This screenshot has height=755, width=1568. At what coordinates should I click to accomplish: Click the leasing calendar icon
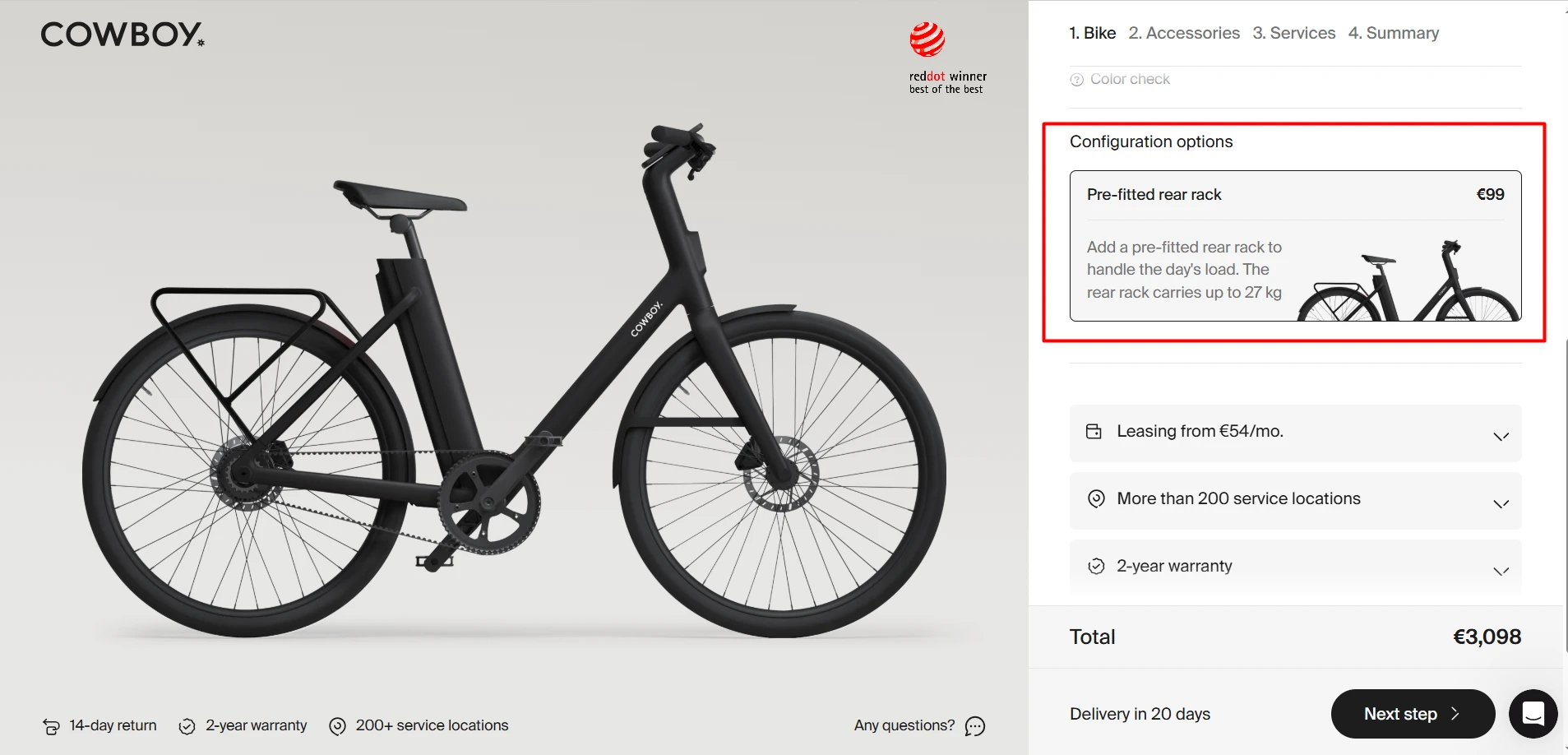1094,432
